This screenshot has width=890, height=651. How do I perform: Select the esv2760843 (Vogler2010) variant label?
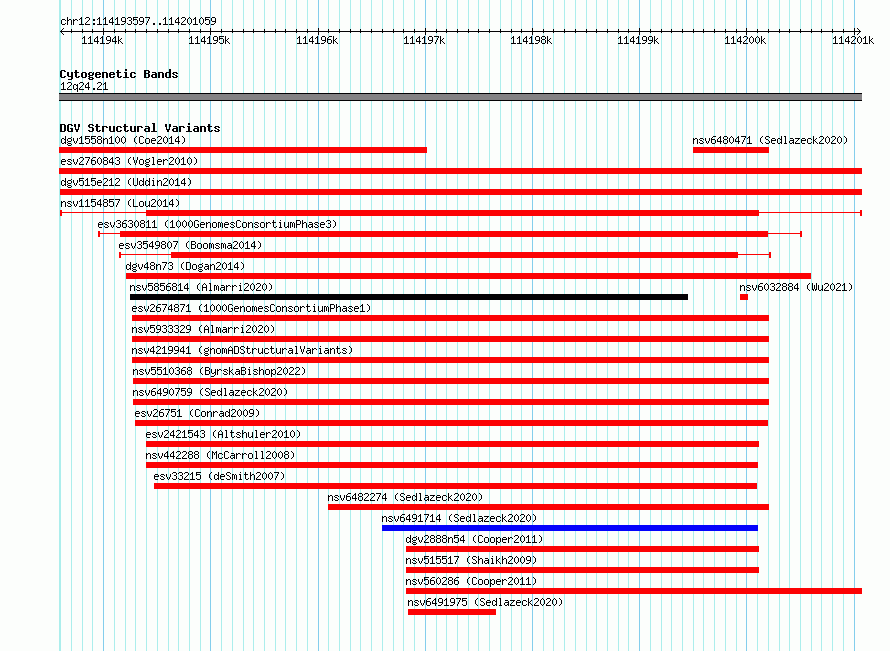tap(129, 161)
